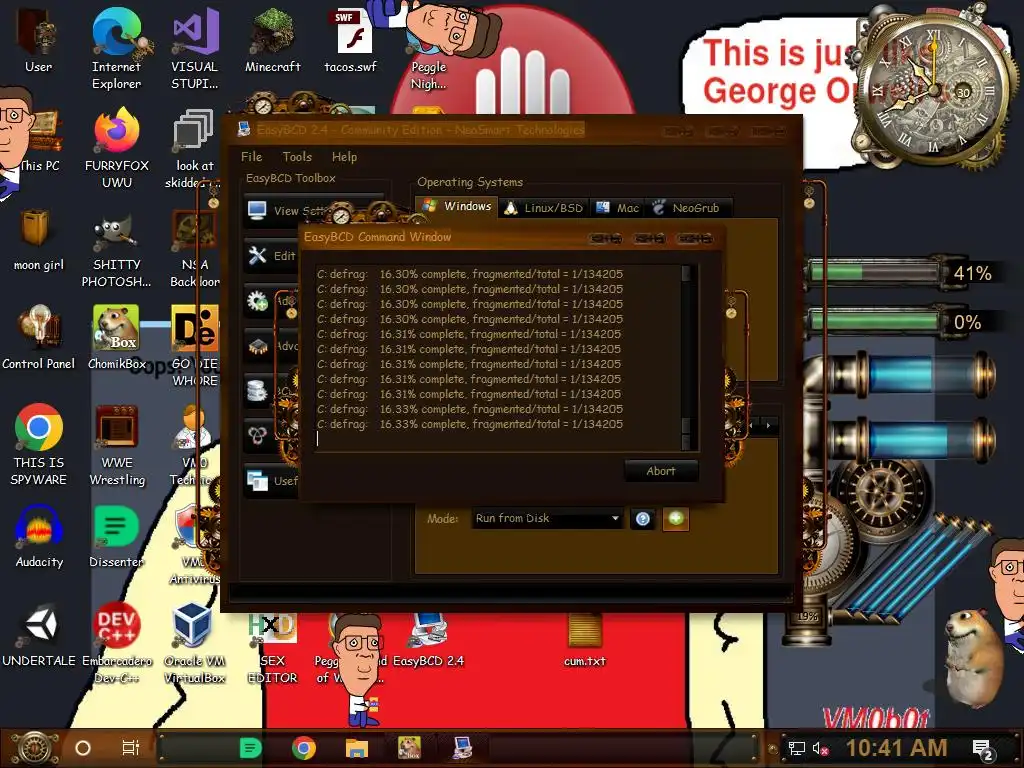The height and width of the screenshot is (768, 1024).
Task: Click the Cortana circle on taskbar
Action: (83, 748)
